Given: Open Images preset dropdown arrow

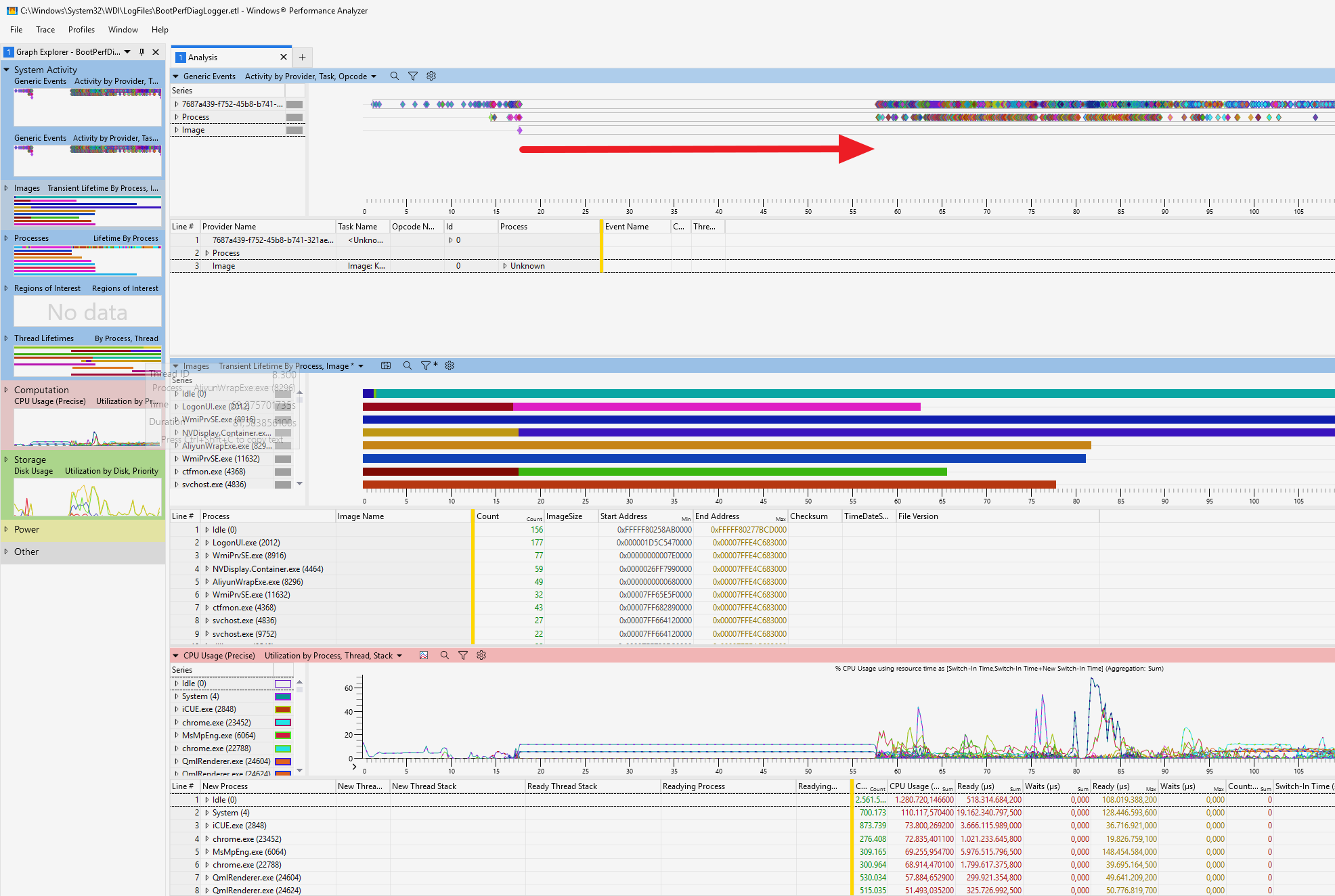Looking at the screenshot, I should (x=361, y=366).
